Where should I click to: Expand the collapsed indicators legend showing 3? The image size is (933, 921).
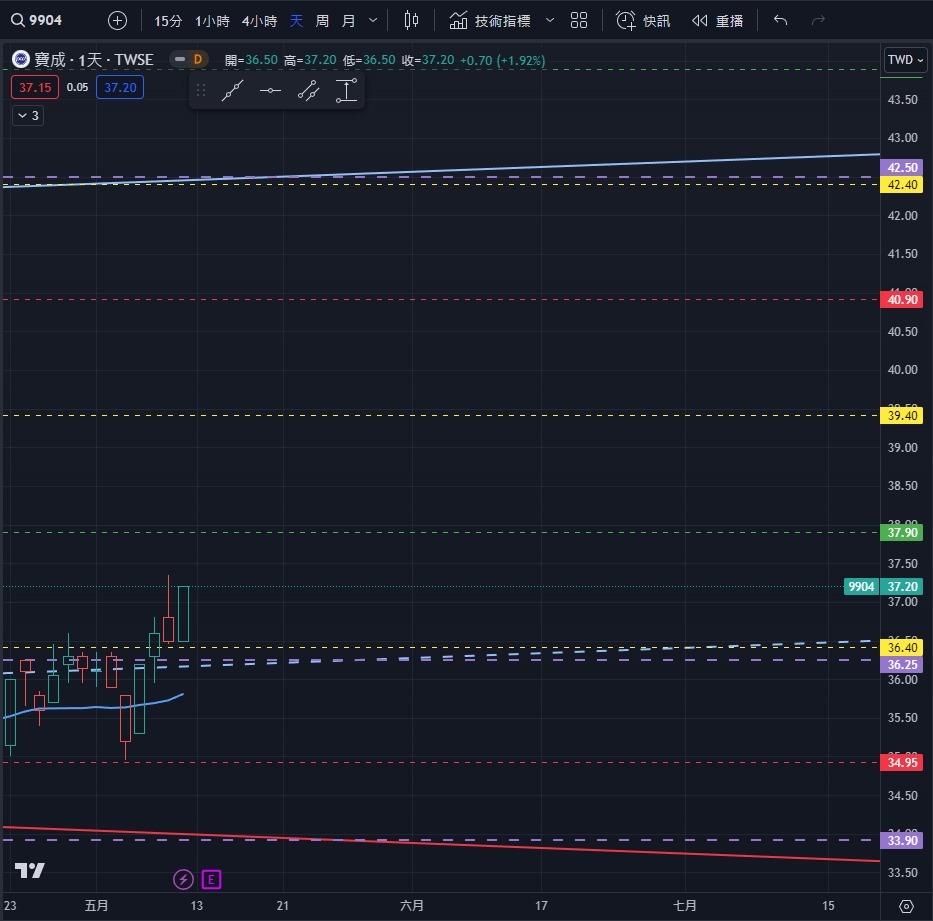click(28, 116)
